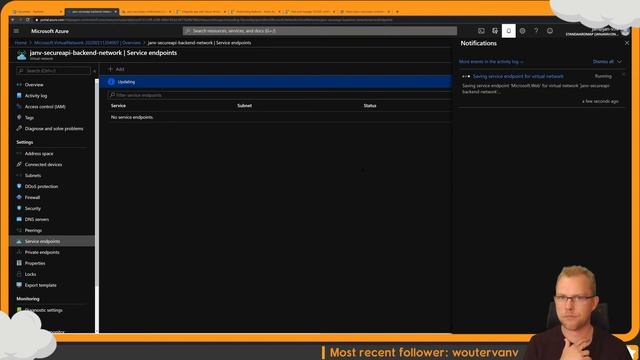Click browser back arrow
Screen dimensions: 640x360
tap(13, 20)
